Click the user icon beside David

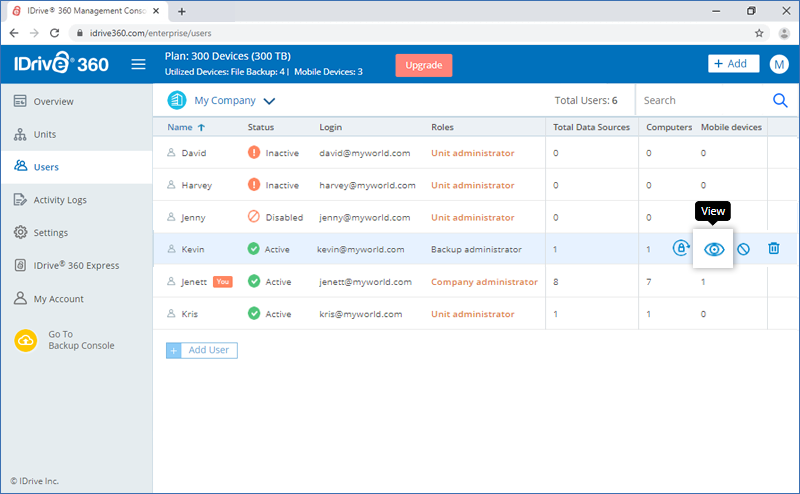point(171,152)
